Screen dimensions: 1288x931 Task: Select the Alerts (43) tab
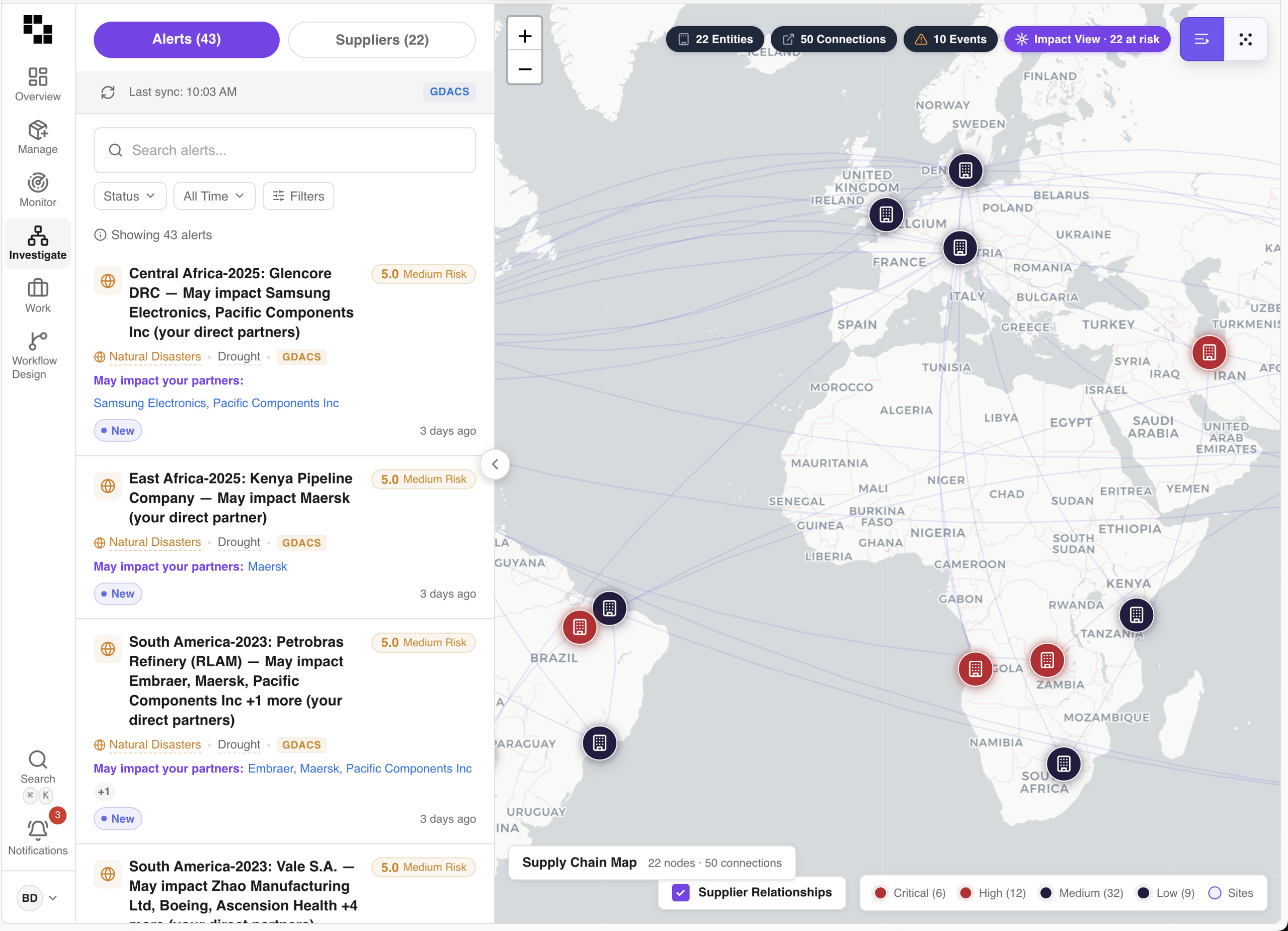(x=186, y=40)
